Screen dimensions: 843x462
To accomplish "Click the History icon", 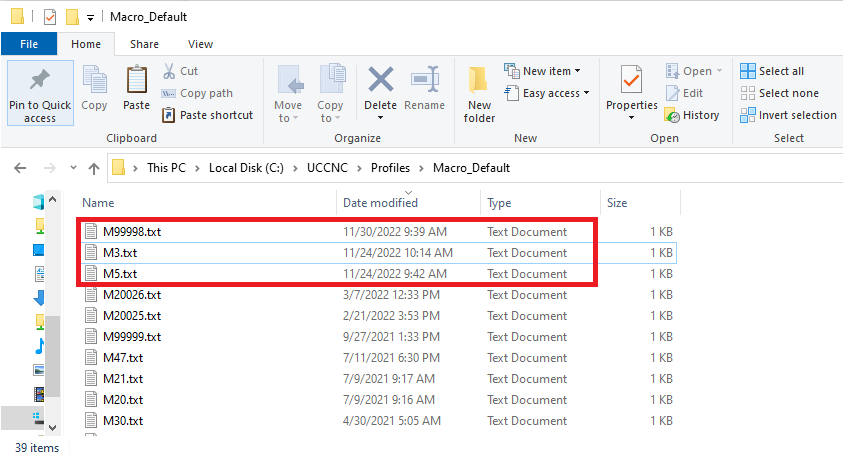I will pyautogui.click(x=673, y=115).
